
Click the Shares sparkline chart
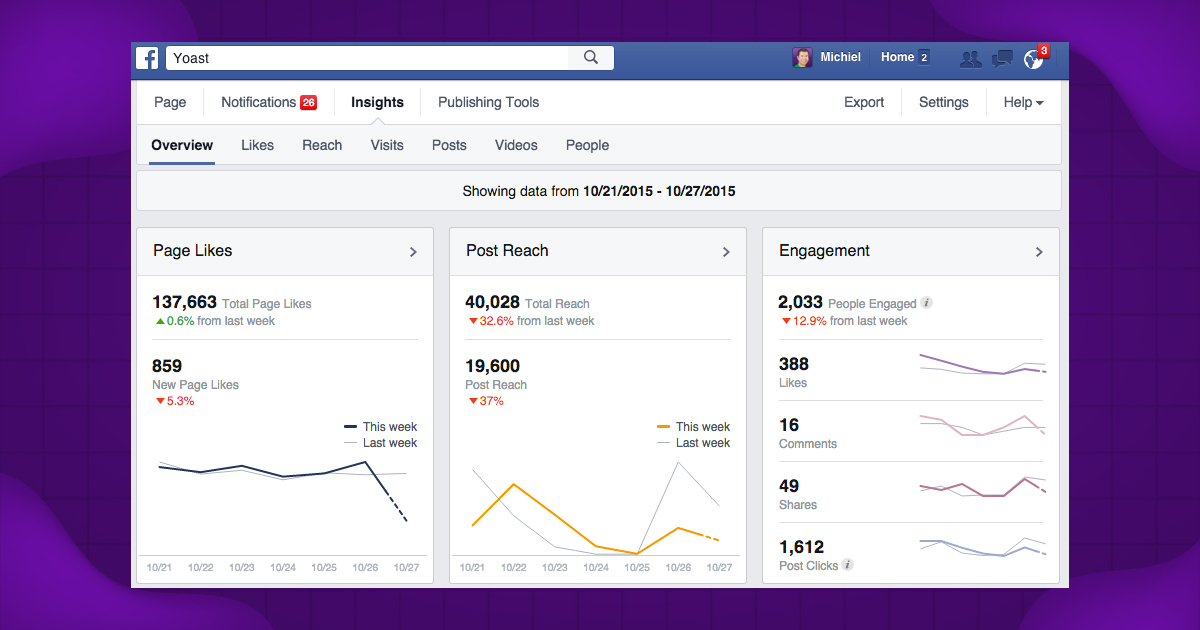coord(982,486)
